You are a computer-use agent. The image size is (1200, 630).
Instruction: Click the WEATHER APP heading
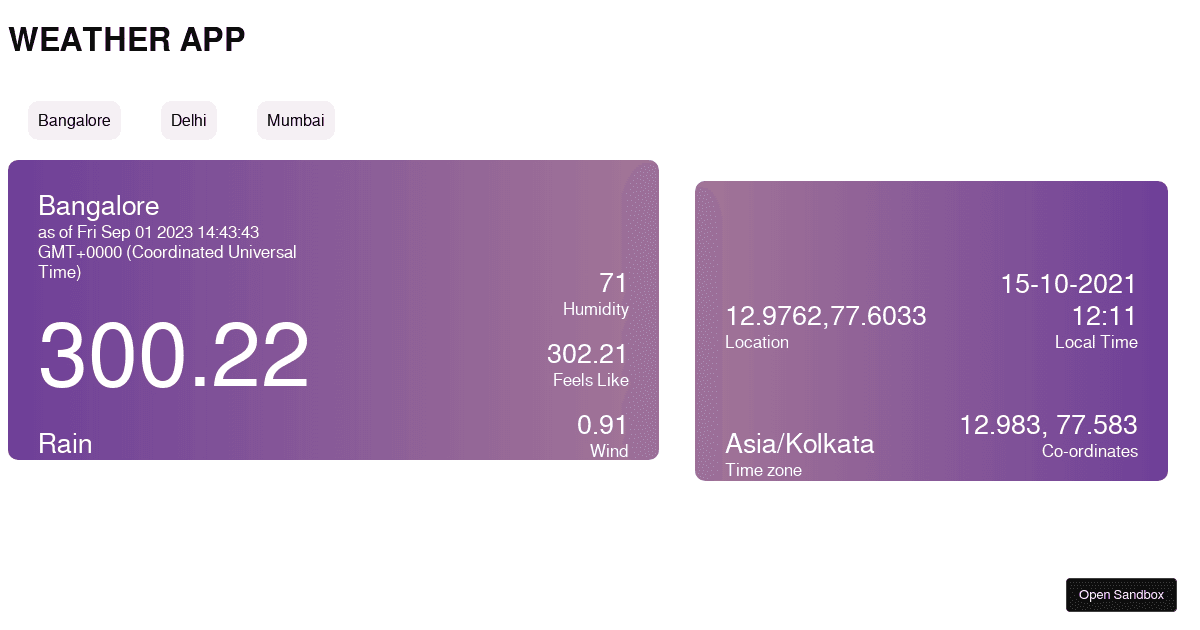click(x=127, y=39)
